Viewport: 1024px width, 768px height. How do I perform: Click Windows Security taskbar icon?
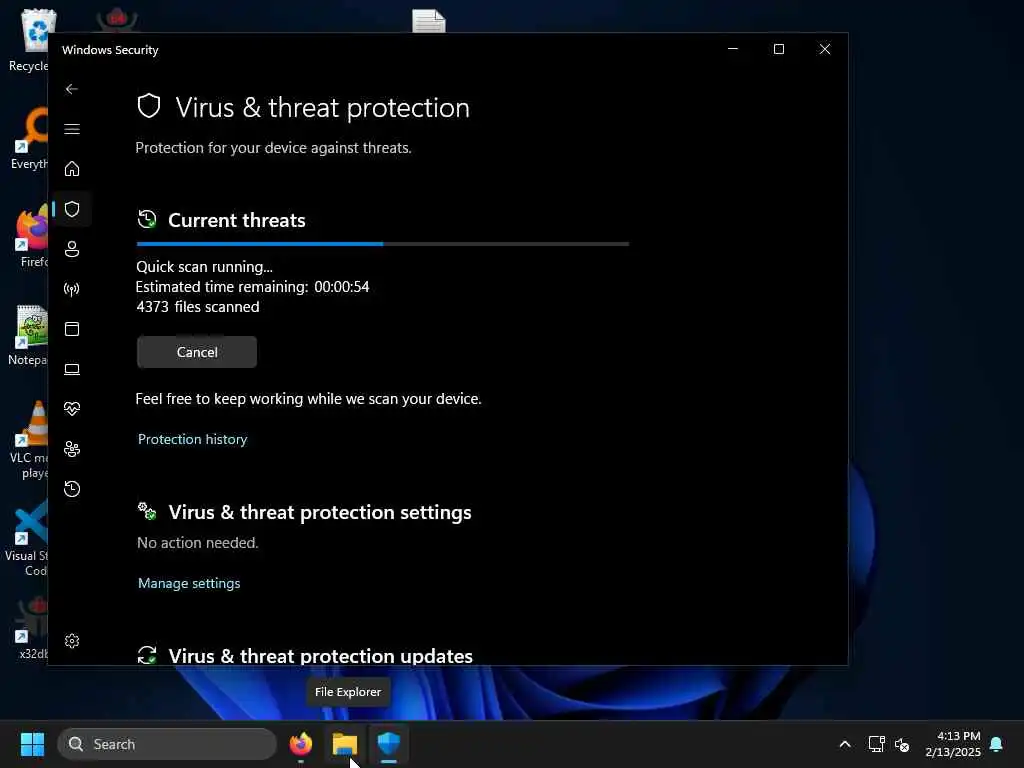[389, 744]
